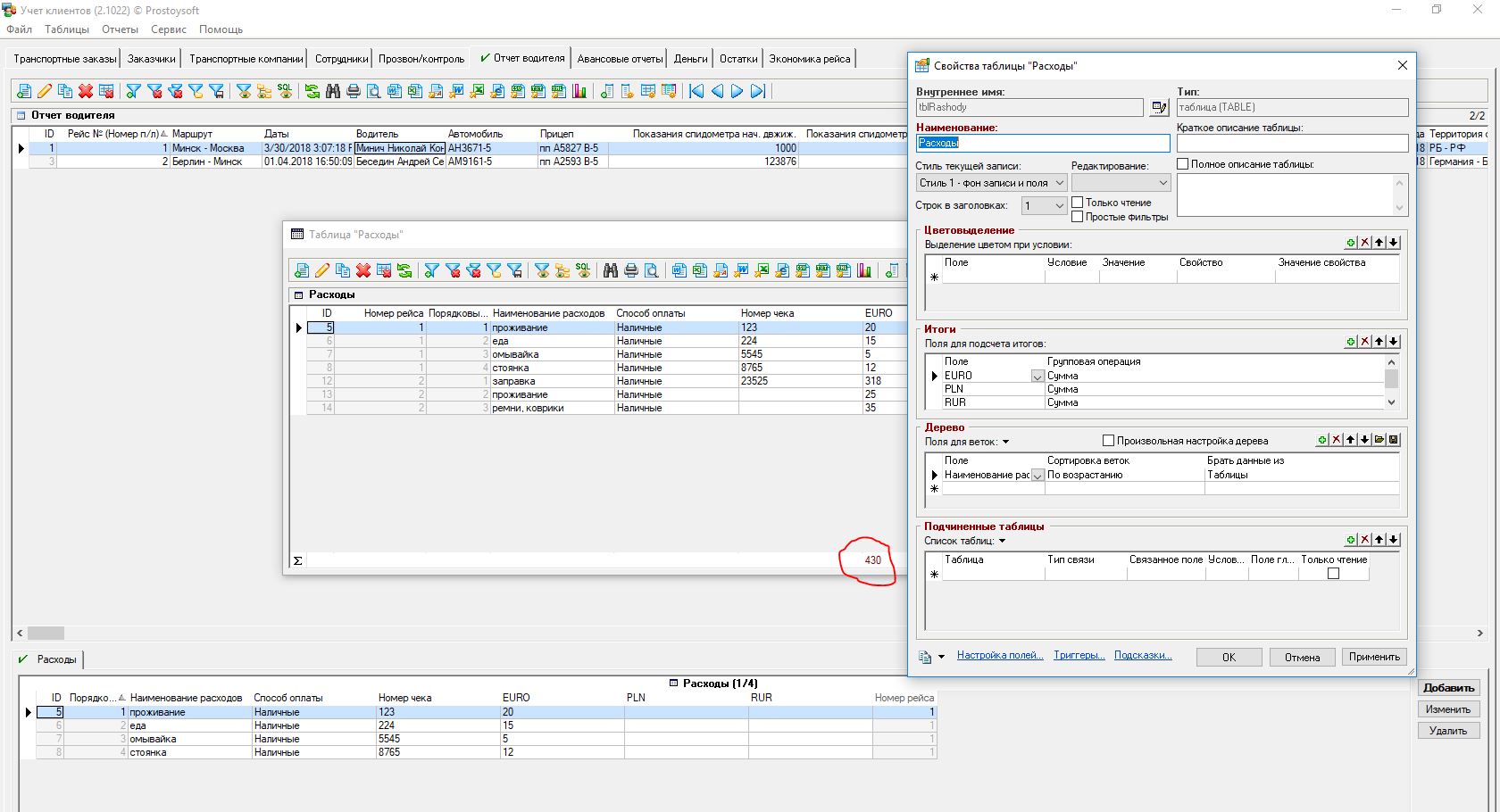Viewport: 1500px width, 812px height.
Task: Go to last record using main toolbar arrow
Action: click(x=758, y=91)
